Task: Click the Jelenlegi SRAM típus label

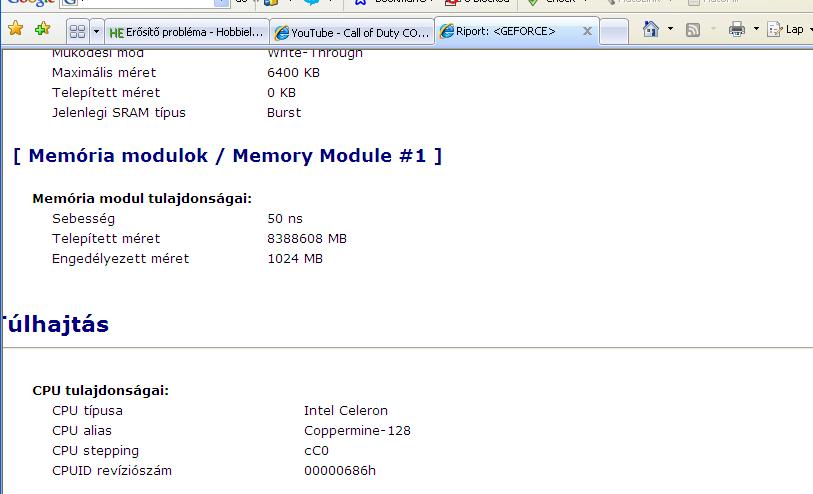Action: [119, 112]
